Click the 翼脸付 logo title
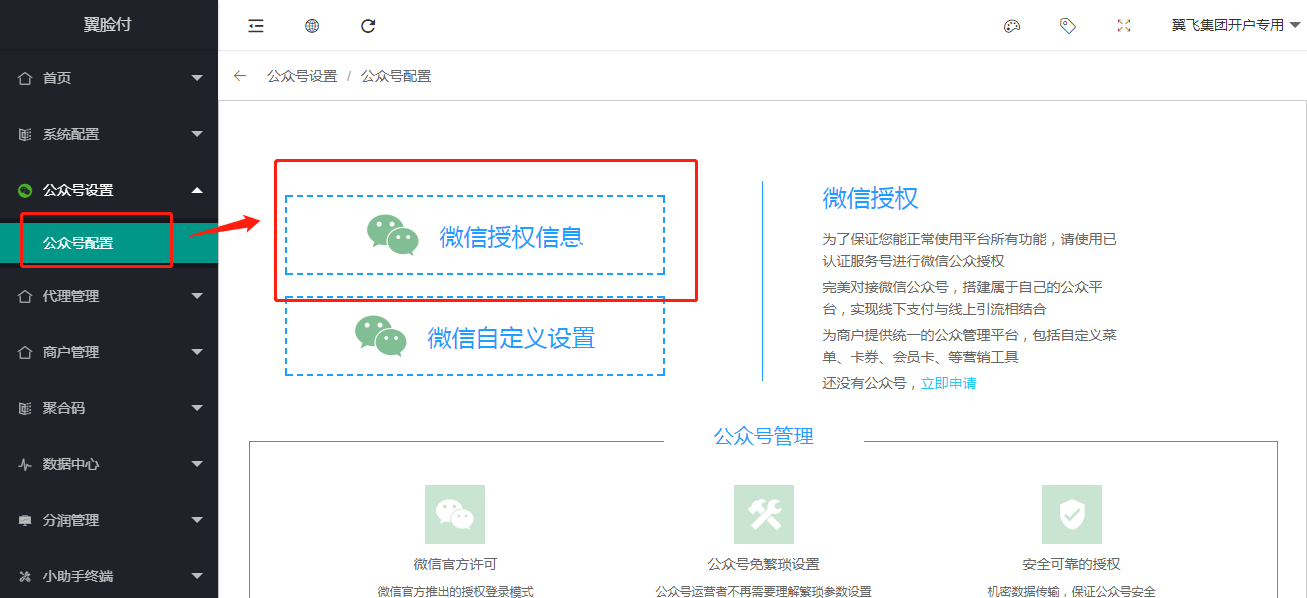Screen dimensions: 1307x598 pyautogui.click(x=108, y=25)
